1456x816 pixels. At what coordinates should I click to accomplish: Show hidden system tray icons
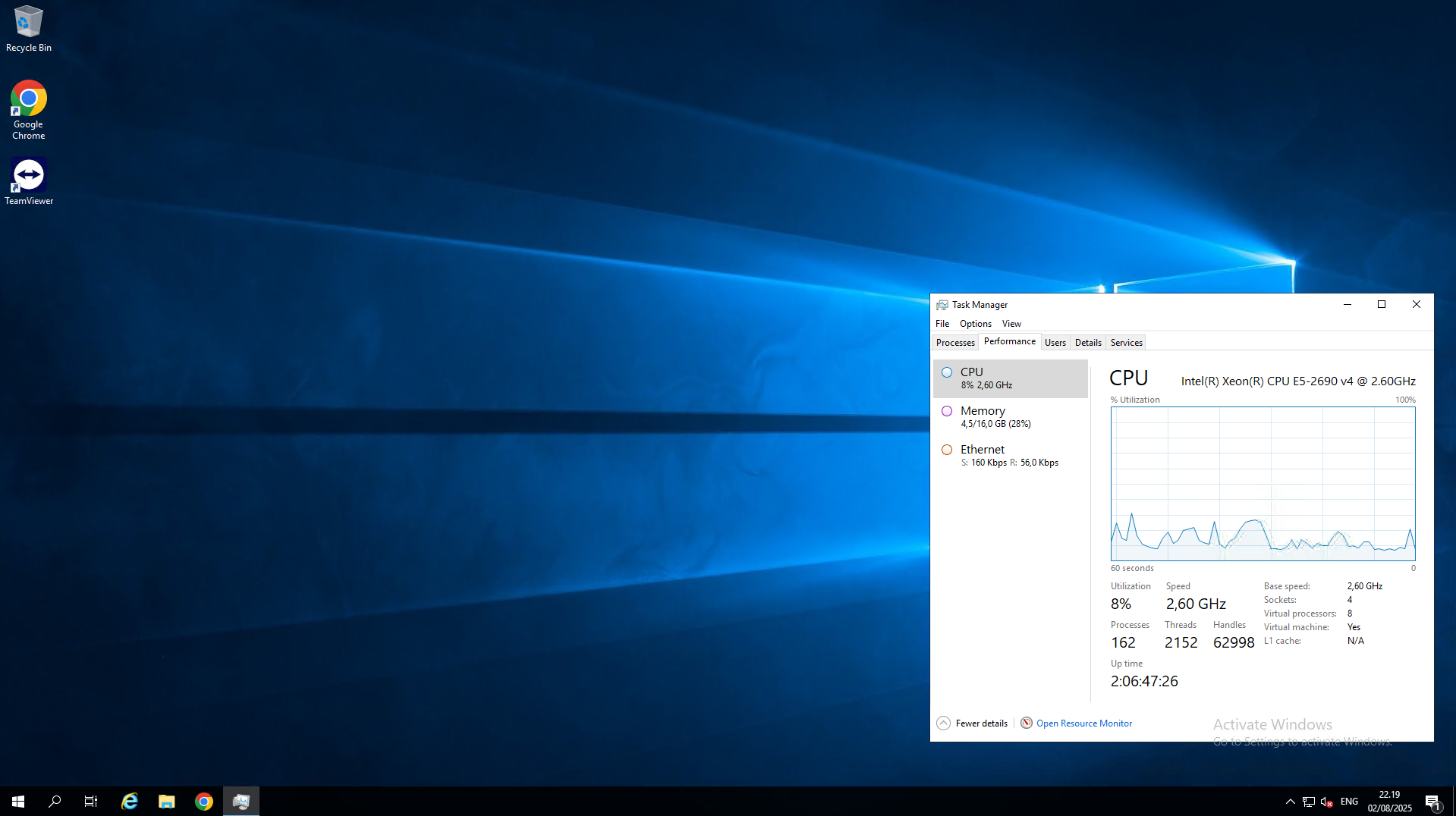(x=1290, y=801)
